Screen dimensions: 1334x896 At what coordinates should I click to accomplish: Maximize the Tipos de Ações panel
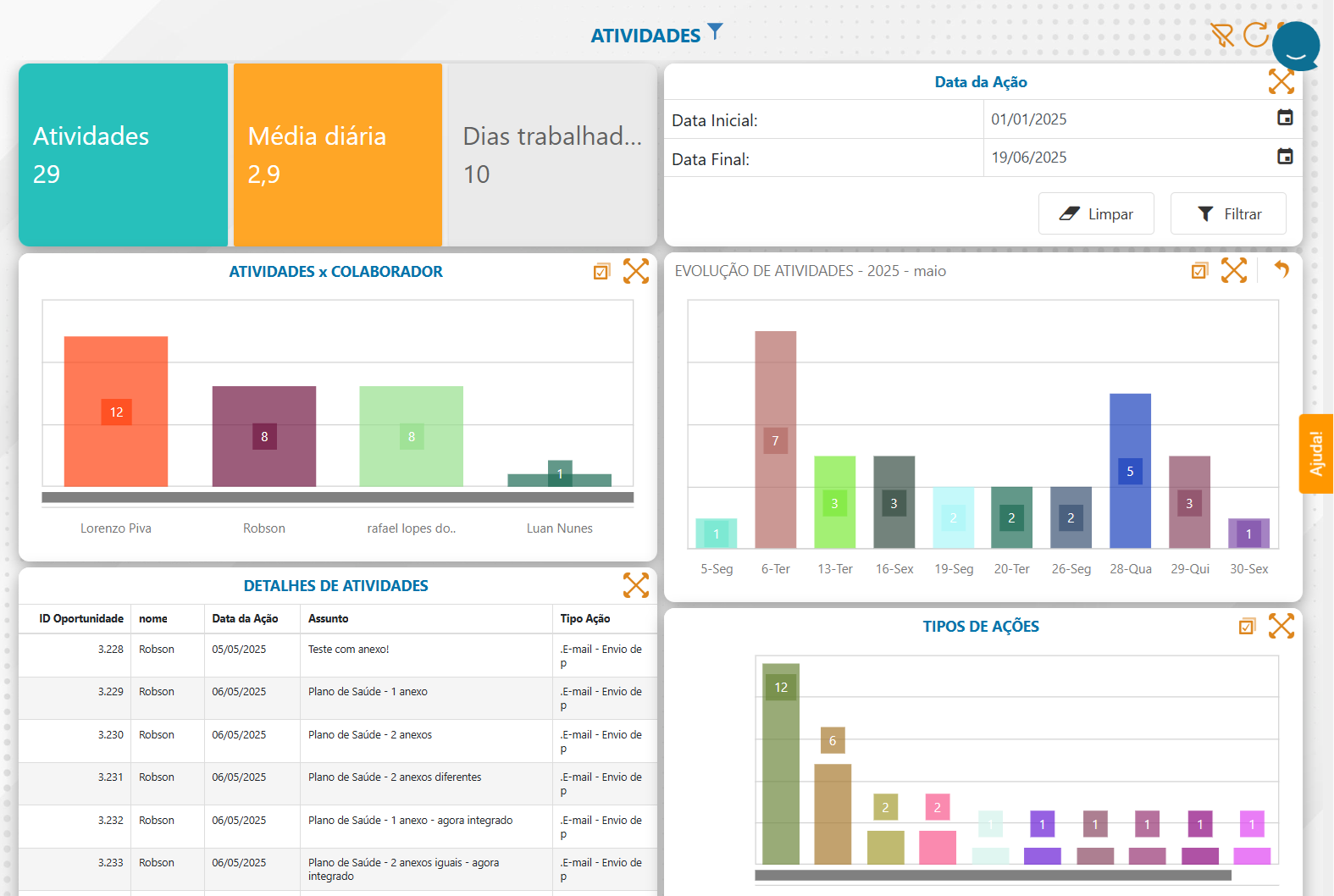pos(1281,627)
